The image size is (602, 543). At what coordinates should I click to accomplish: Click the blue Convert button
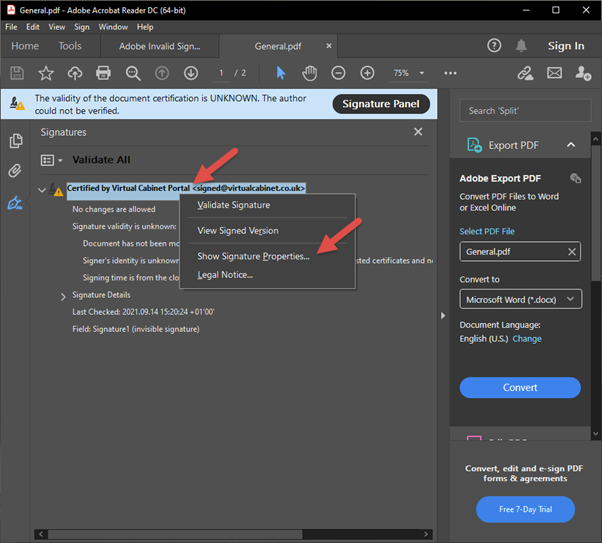[x=520, y=387]
